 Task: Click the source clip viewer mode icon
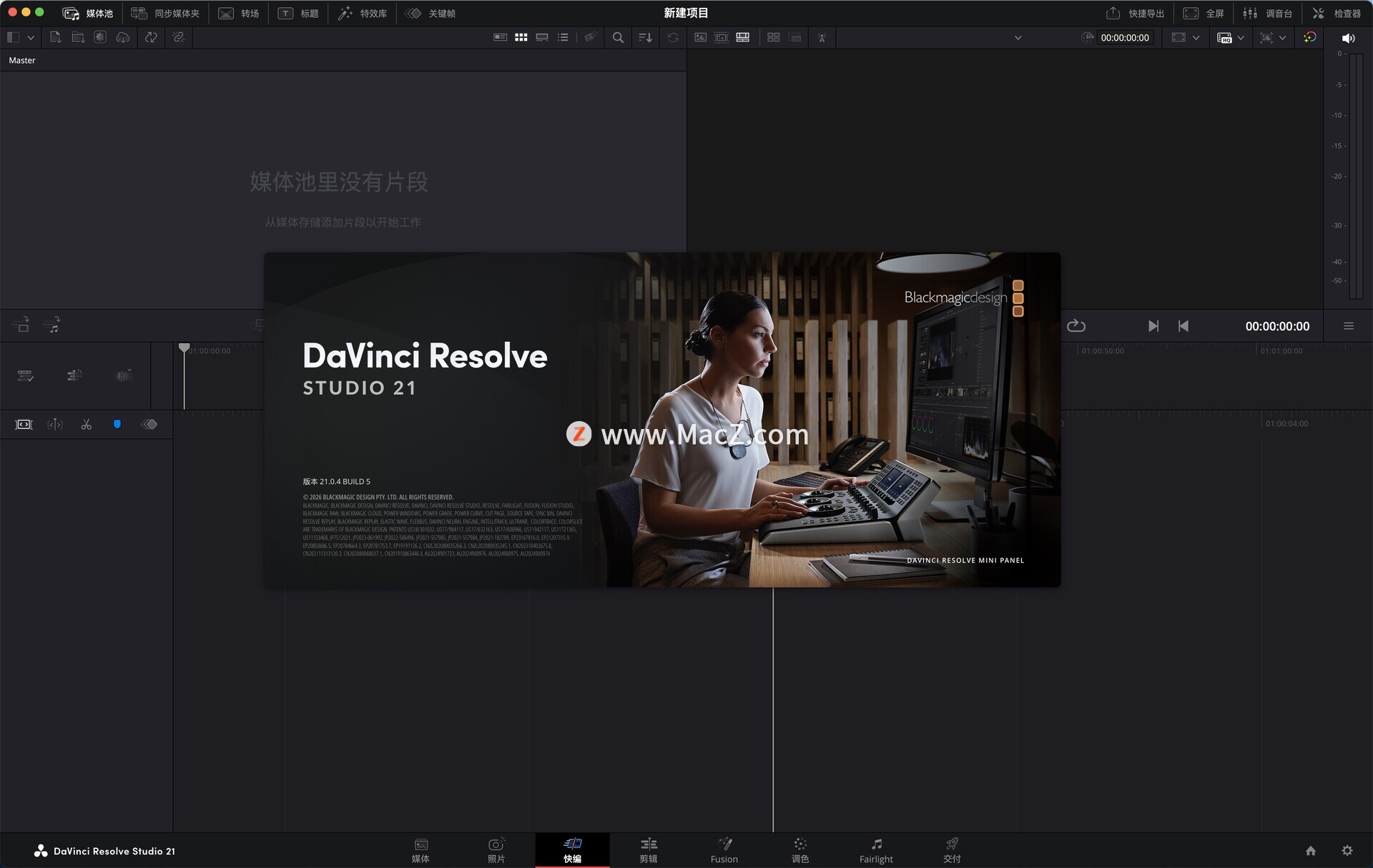coord(701,37)
